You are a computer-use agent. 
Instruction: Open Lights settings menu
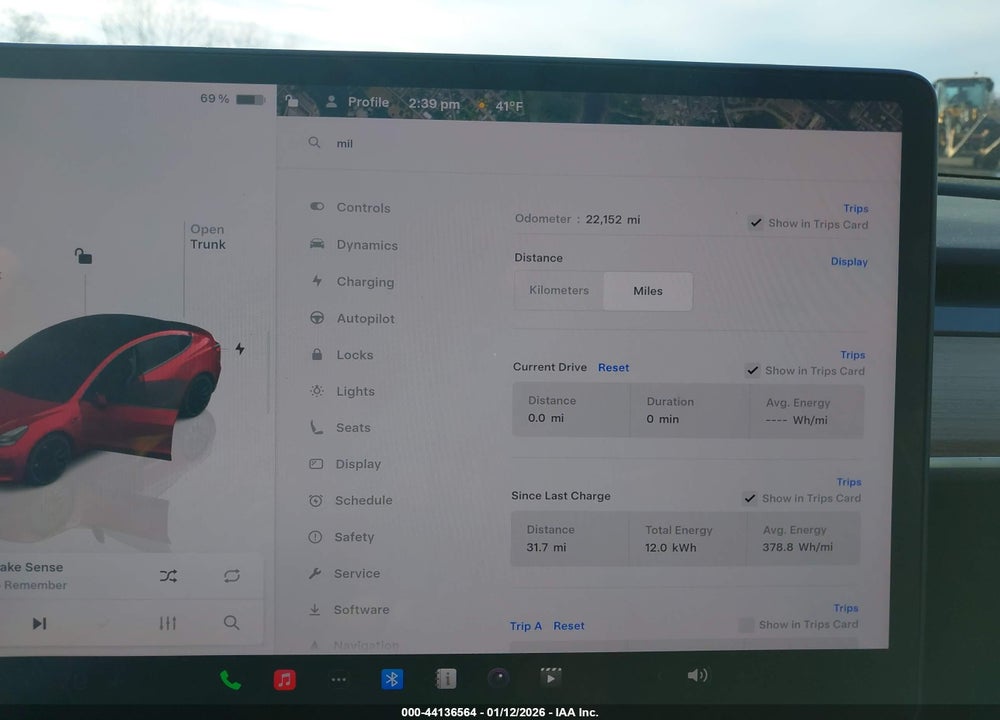[x=342, y=391]
